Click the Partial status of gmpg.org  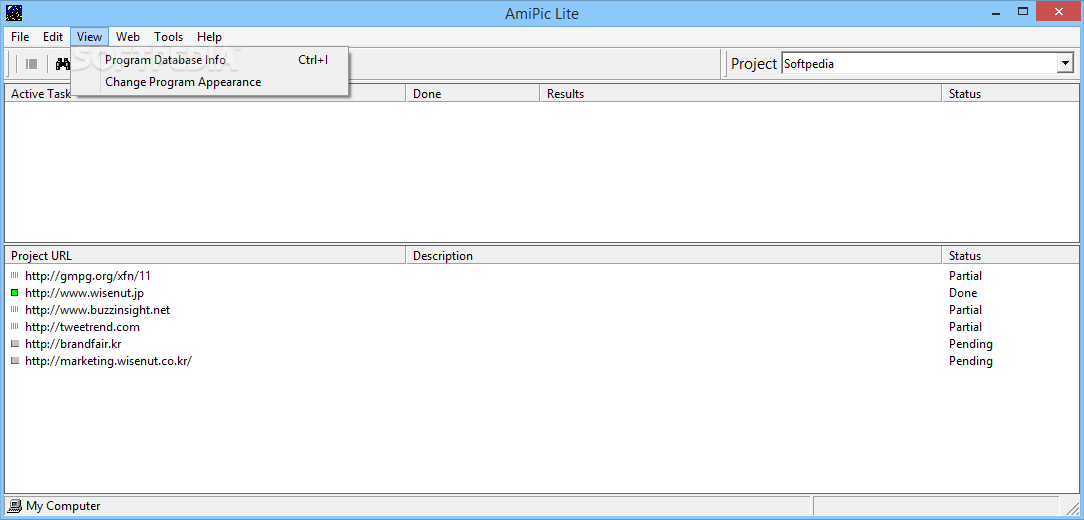(965, 276)
